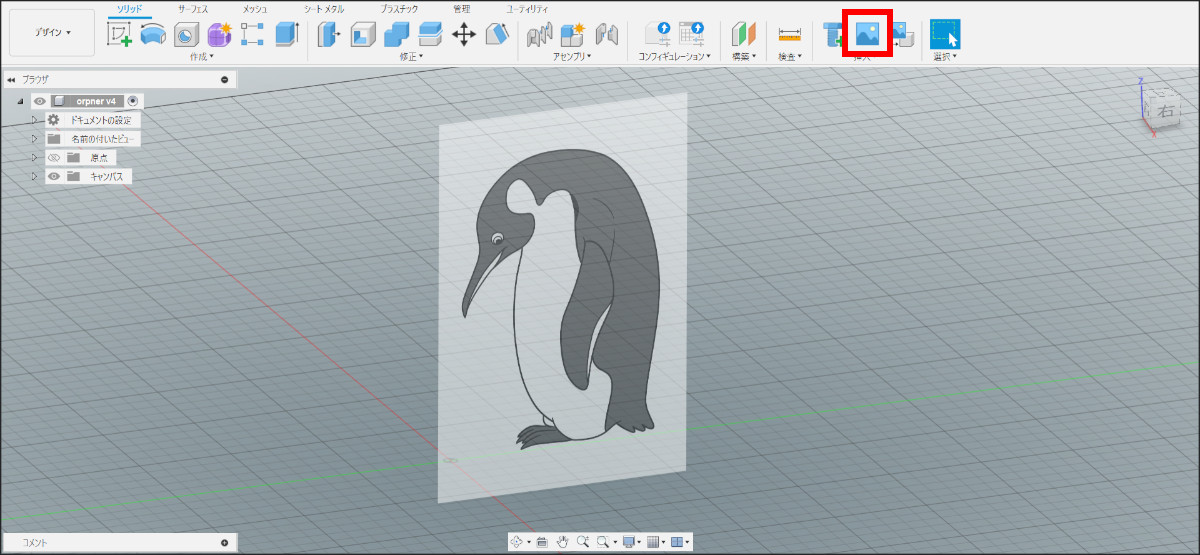
Task: Open the デザイン workspace dropdown
Action: tap(52, 33)
